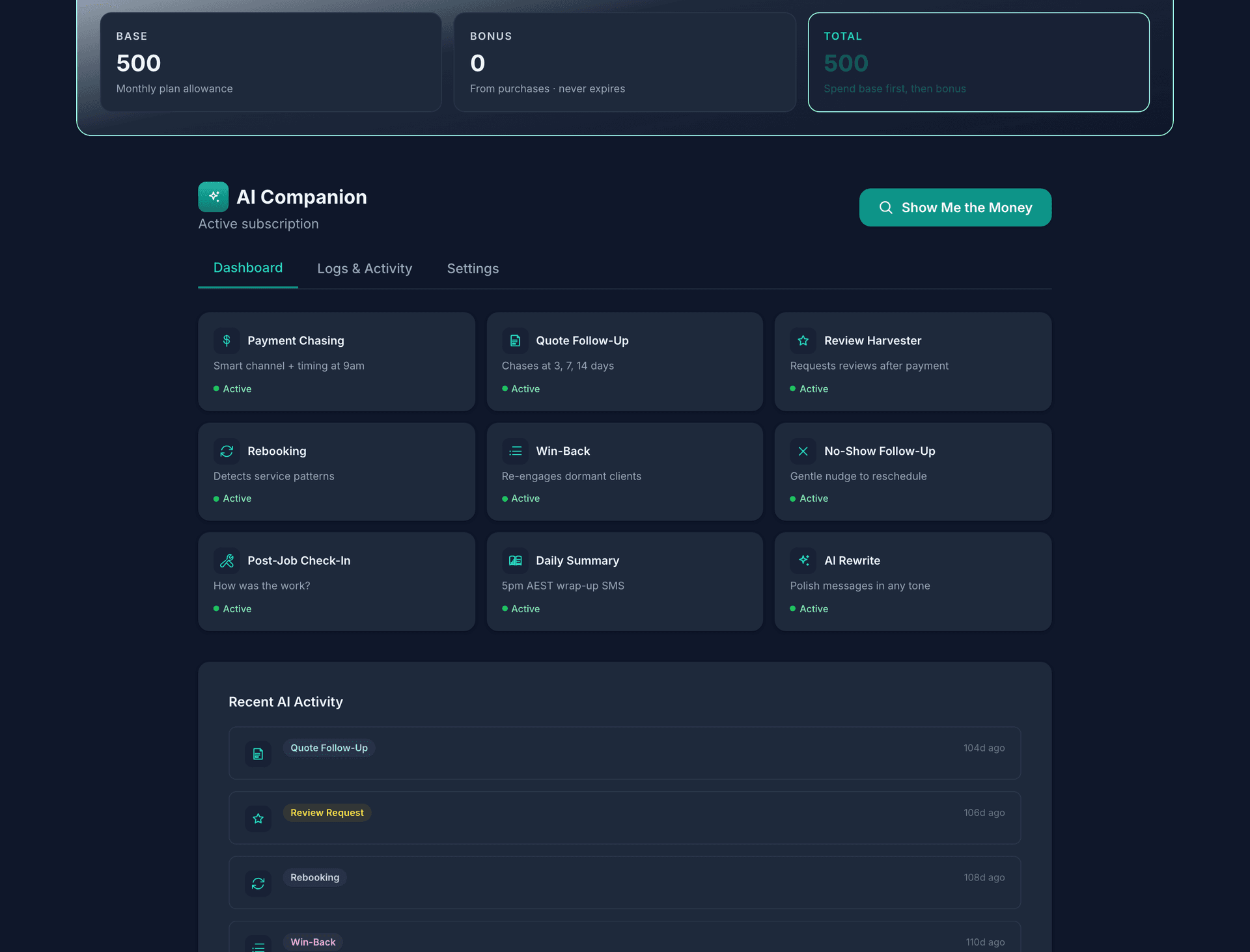Click the star icon in Review Request activity row

click(x=258, y=819)
